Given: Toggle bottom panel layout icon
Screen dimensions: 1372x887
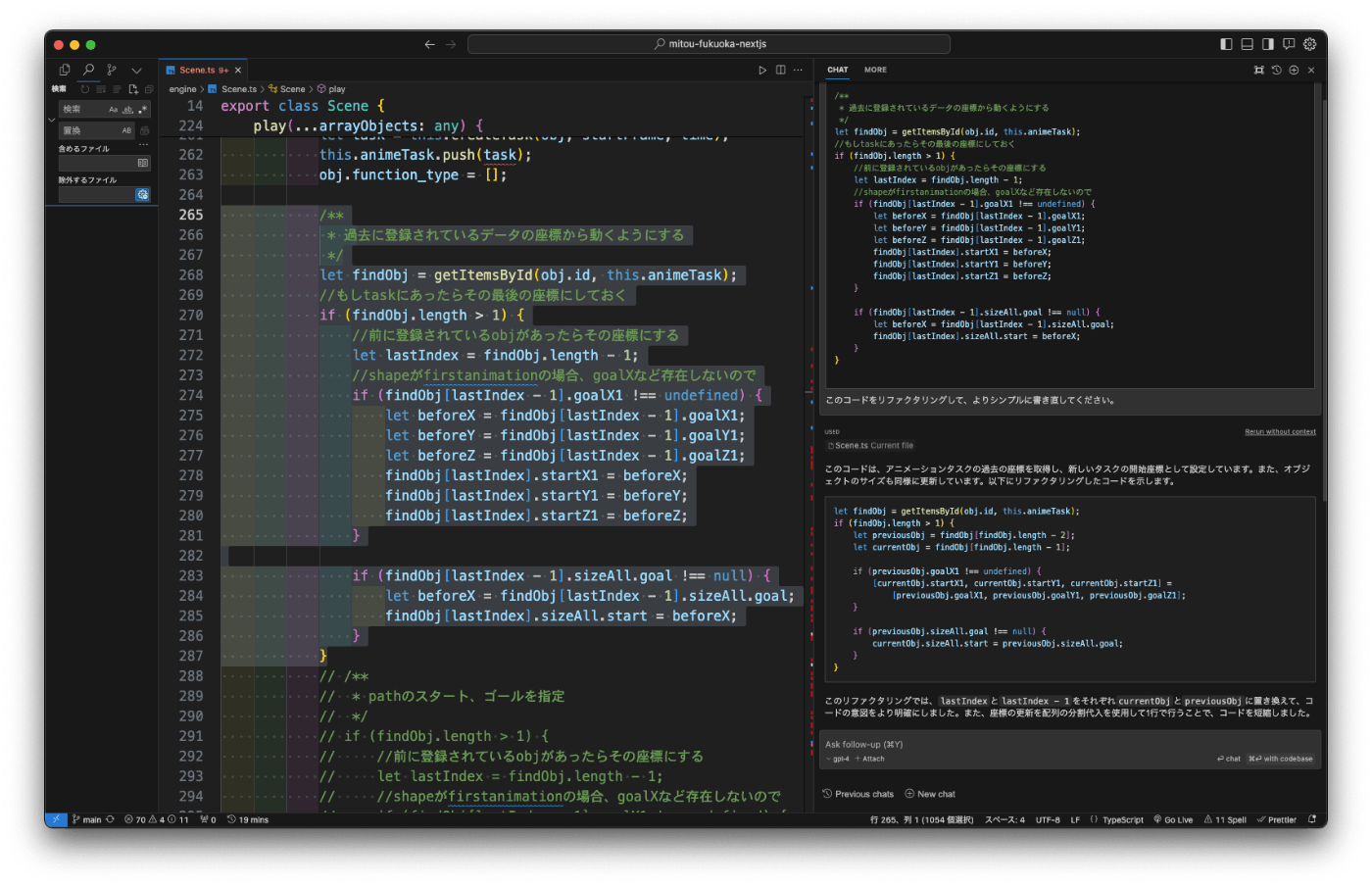Looking at the screenshot, I should [x=1248, y=44].
